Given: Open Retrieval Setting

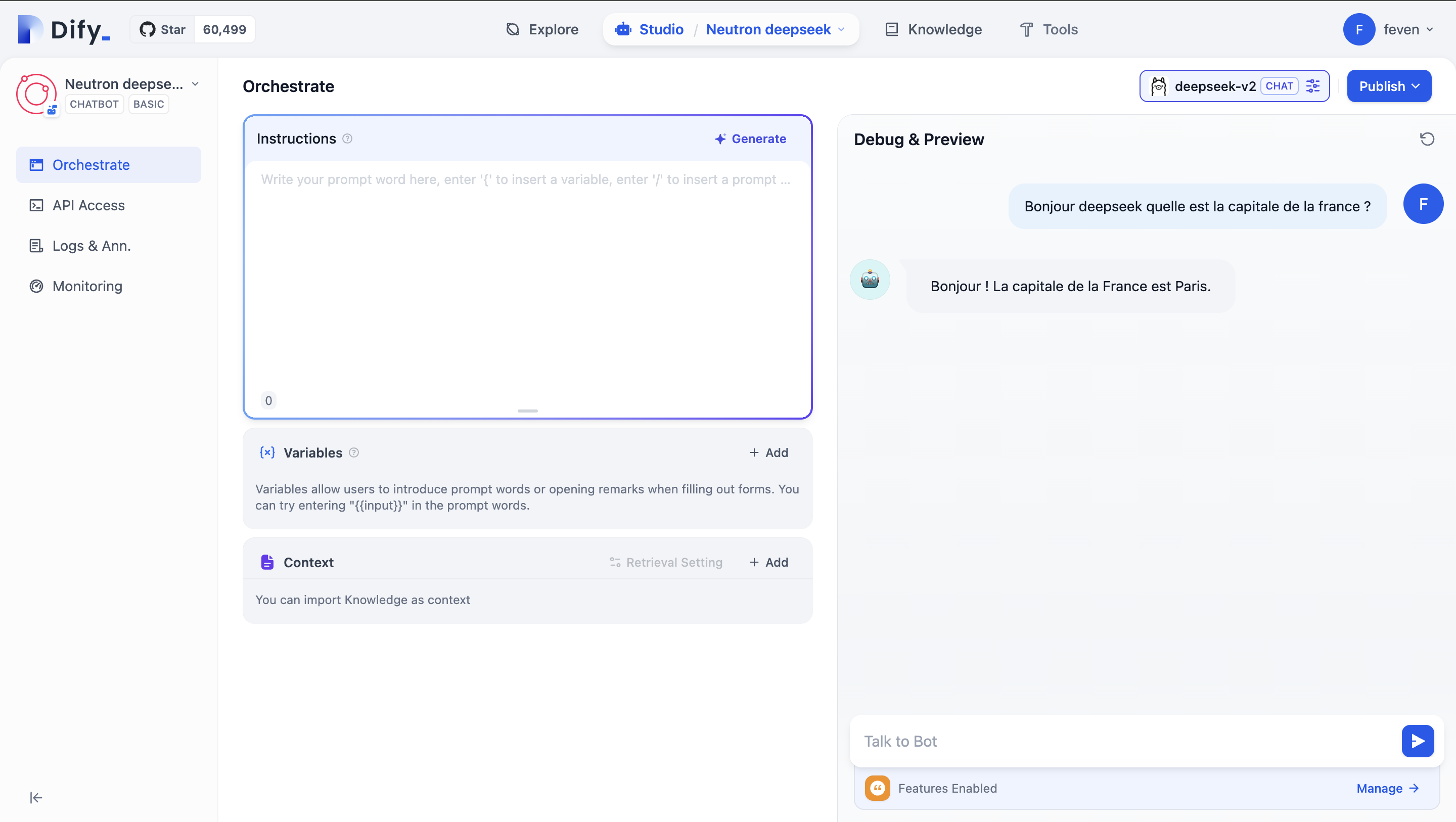Looking at the screenshot, I should pos(666,562).
